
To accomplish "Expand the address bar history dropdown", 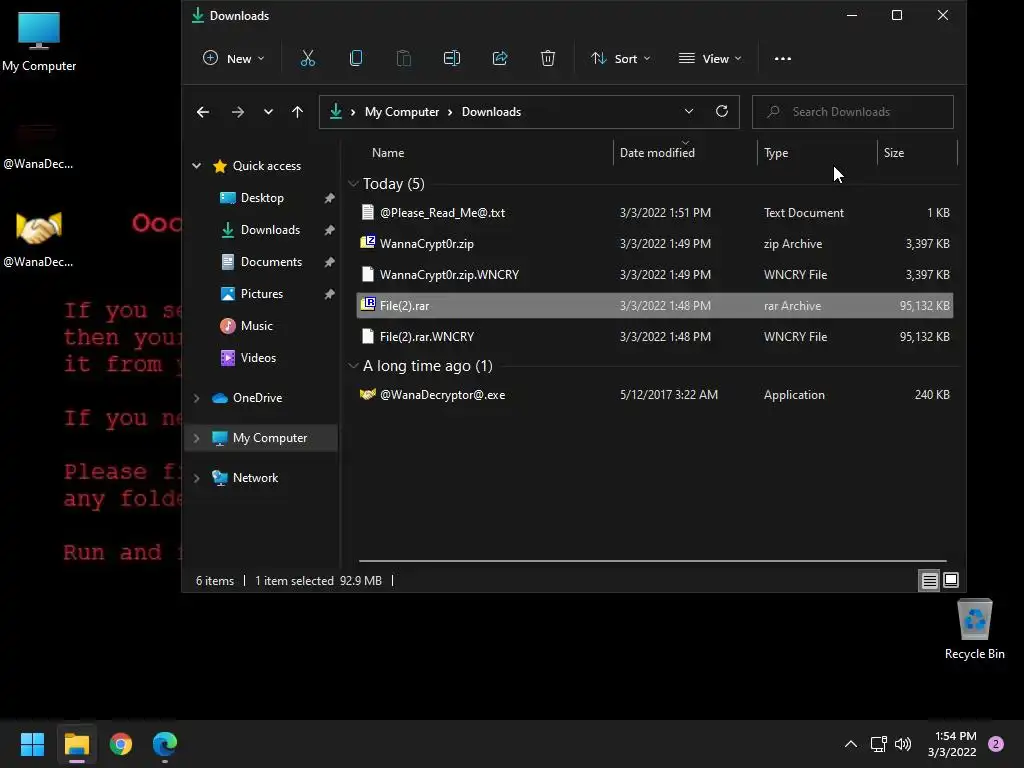I will coord(688,112).
